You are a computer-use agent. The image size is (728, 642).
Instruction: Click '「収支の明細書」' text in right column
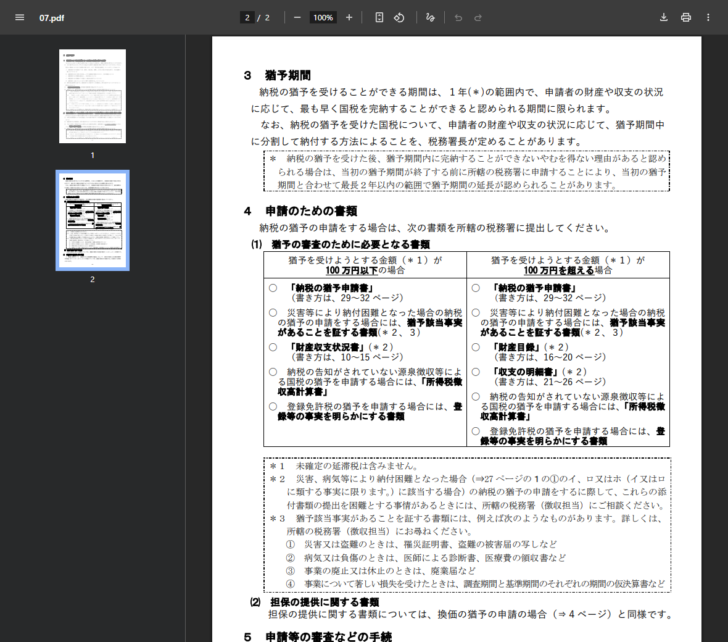(x=525, y=372)
